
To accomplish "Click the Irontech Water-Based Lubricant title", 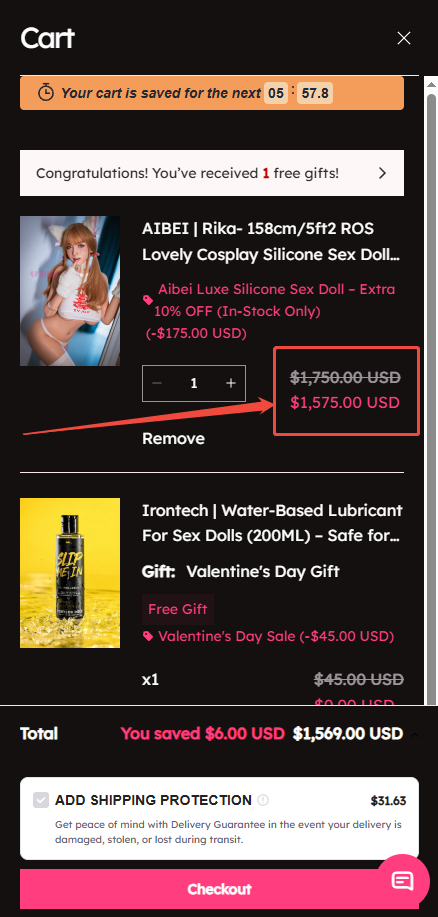I will click(273, 523).
